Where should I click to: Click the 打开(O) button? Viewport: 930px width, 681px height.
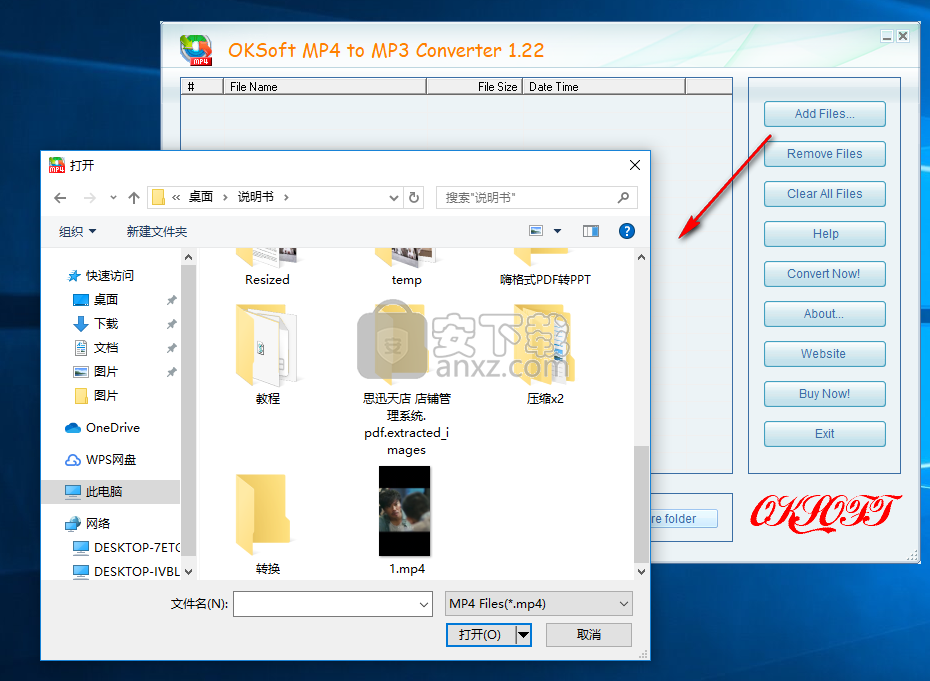(480, 635)
